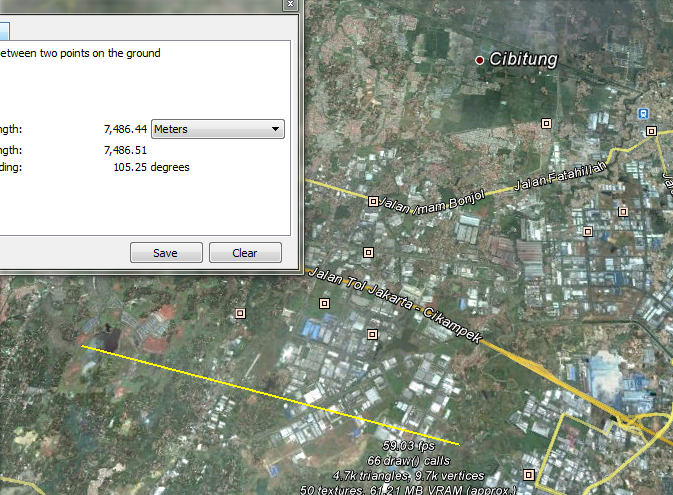
Task: Click square placemark below Cibitung label
Action: coord(546,123)
